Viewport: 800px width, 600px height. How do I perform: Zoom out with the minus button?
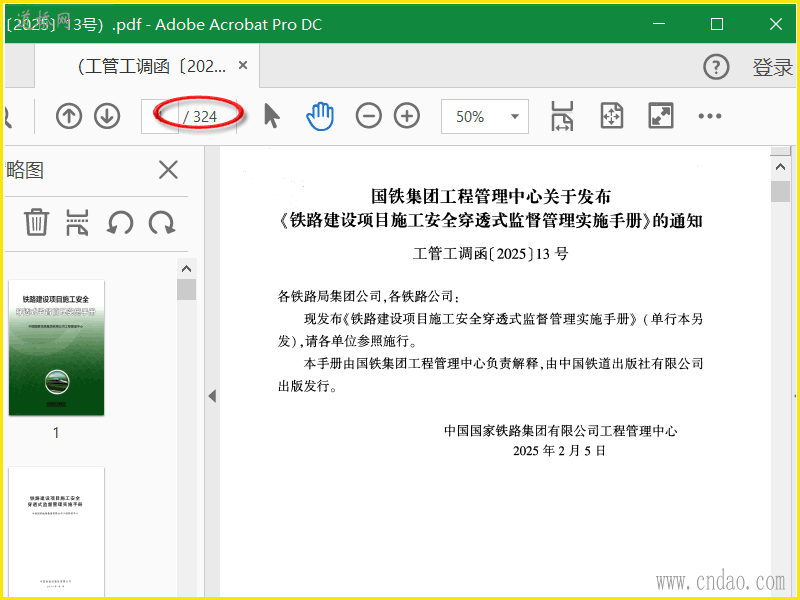point(368,116)
